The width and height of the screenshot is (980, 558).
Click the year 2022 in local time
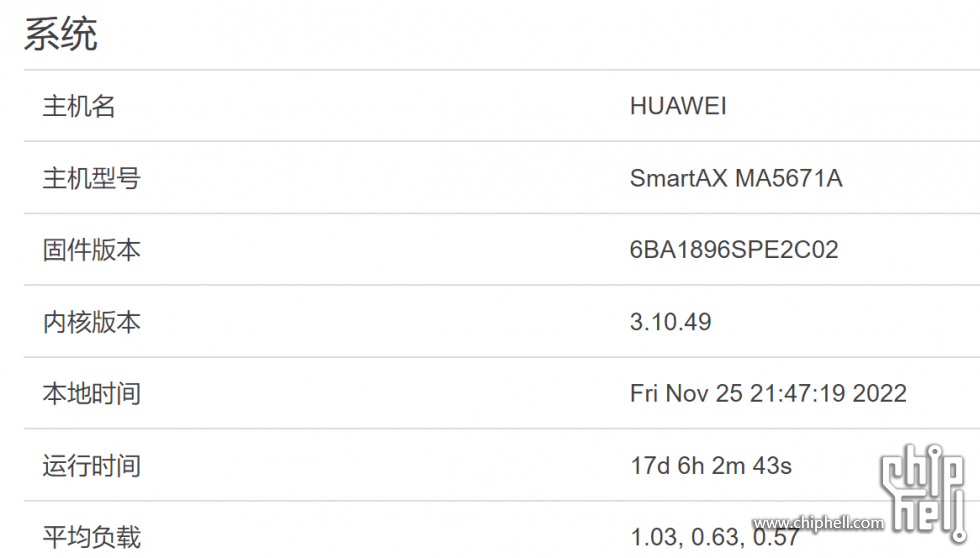[879, 394]
